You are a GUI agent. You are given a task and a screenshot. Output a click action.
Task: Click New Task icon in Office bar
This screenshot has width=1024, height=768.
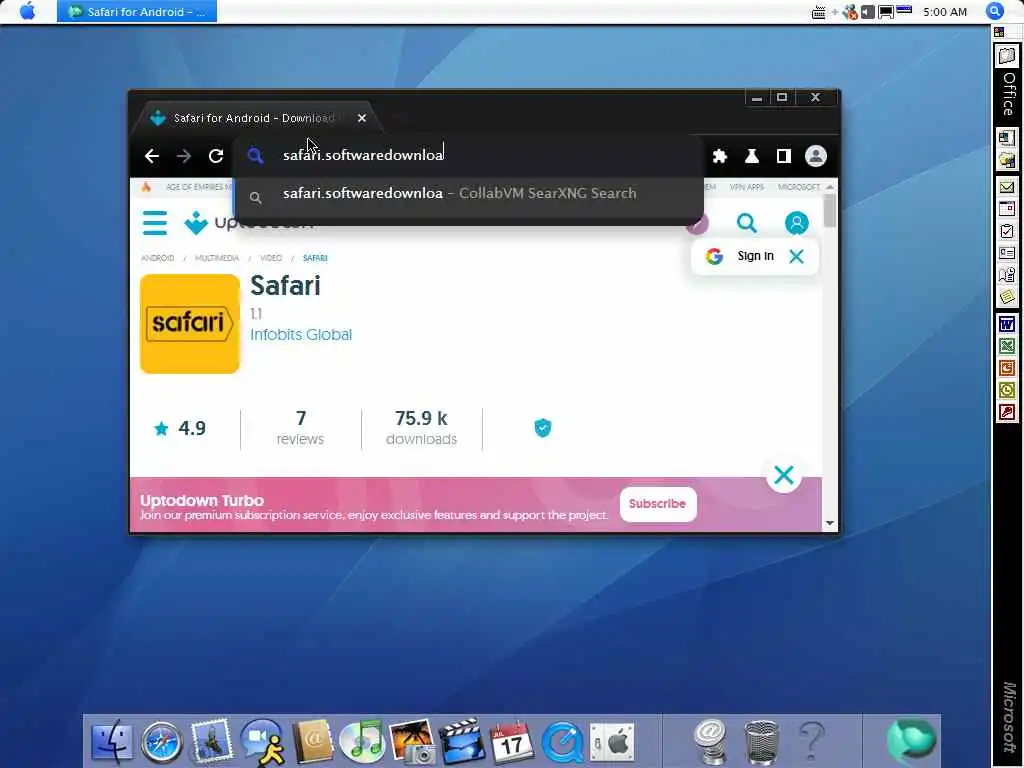[1006, 231]
